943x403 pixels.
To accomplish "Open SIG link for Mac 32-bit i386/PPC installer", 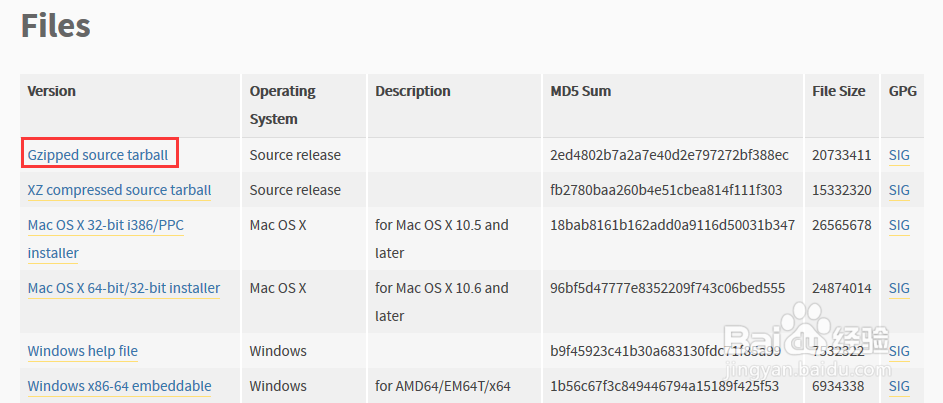I will click(899, 226).
